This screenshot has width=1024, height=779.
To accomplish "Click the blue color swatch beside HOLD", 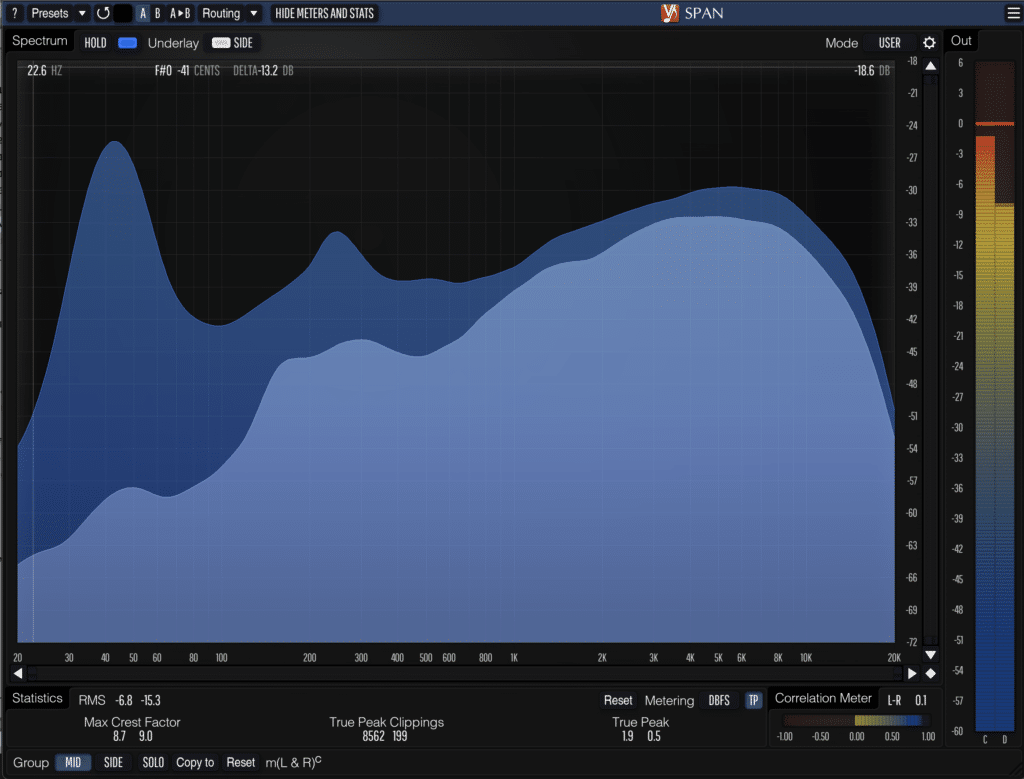I will click(127, 43).
